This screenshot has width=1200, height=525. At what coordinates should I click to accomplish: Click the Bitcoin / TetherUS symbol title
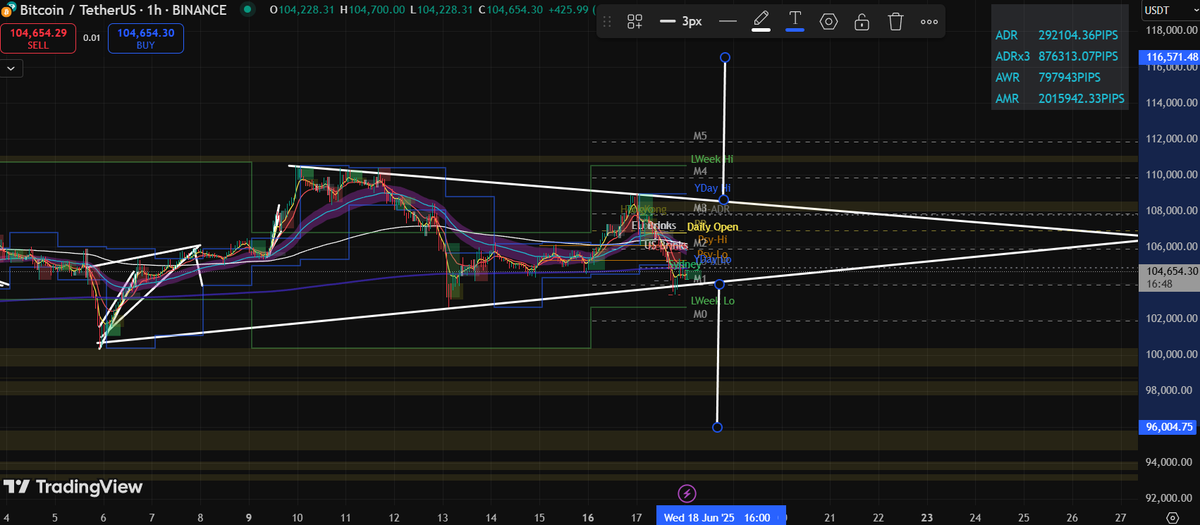pos(76,10)
